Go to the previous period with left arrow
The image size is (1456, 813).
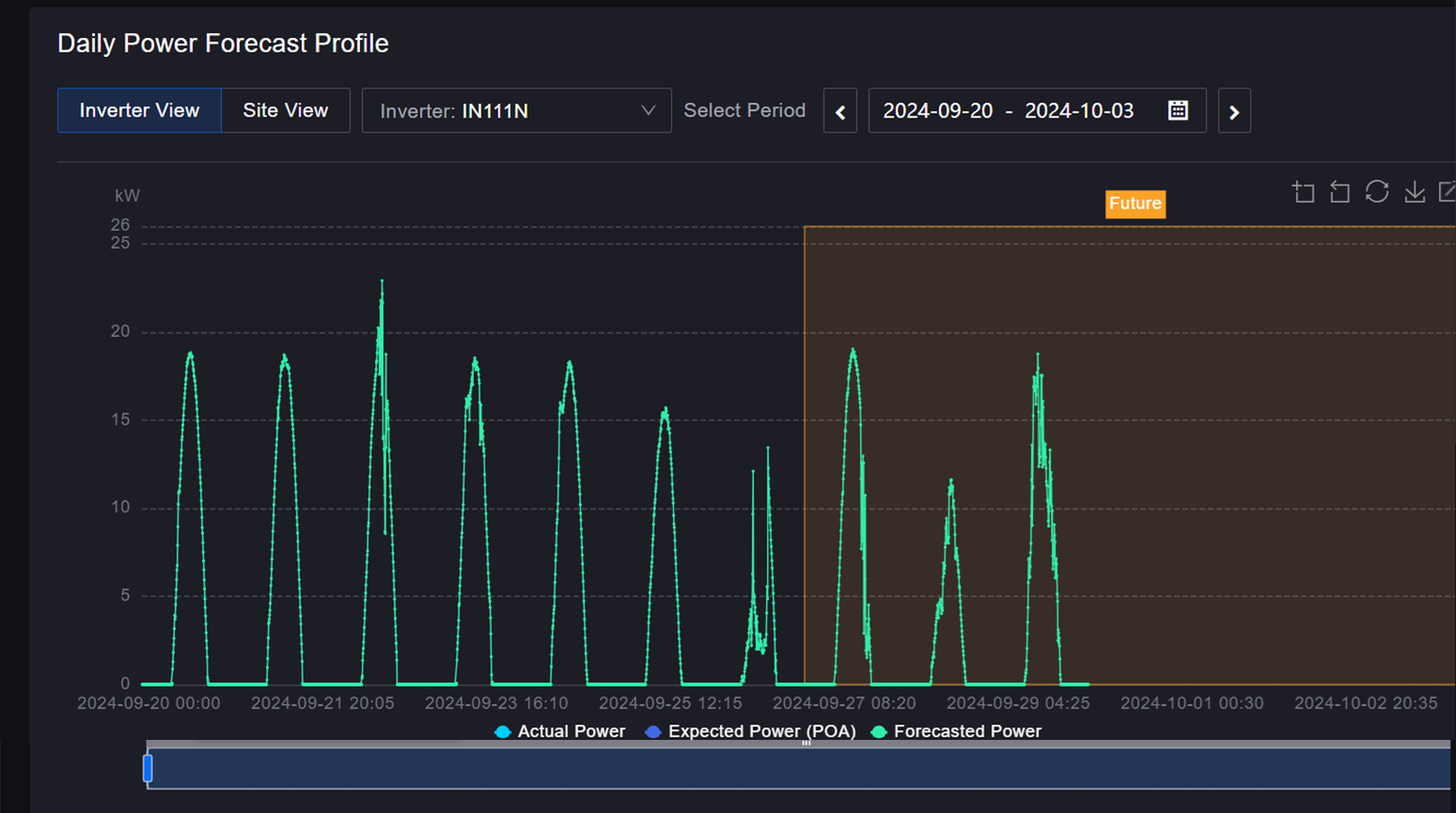pyautogui.click(x=840, y=111)
